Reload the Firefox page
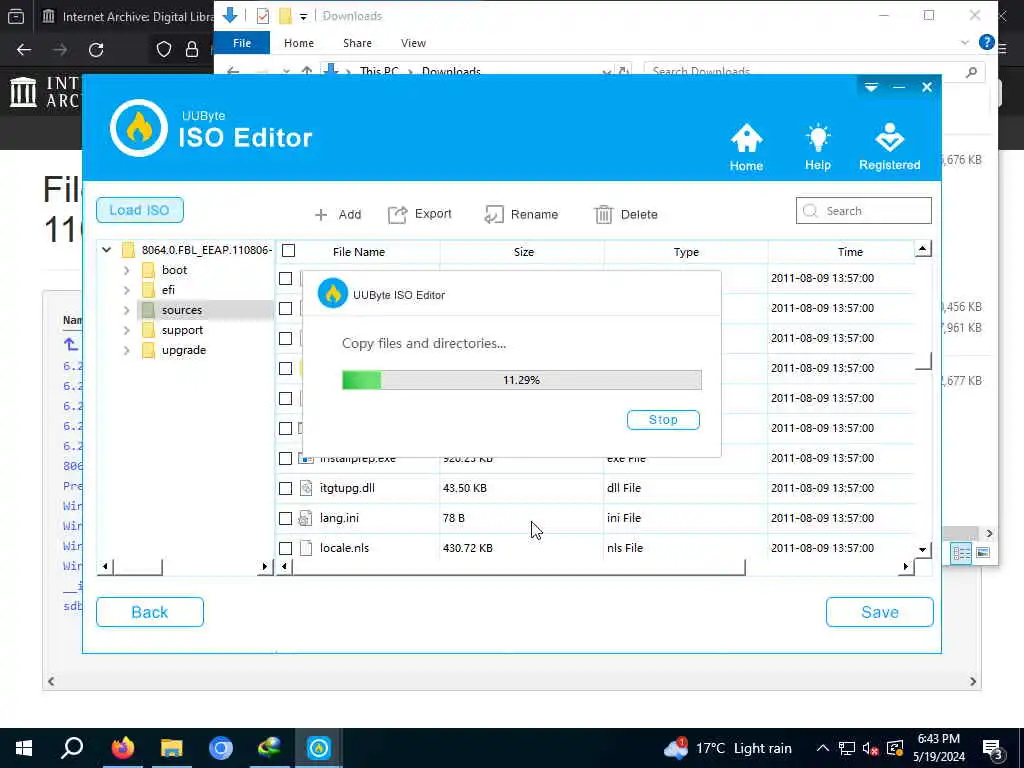 96,50
